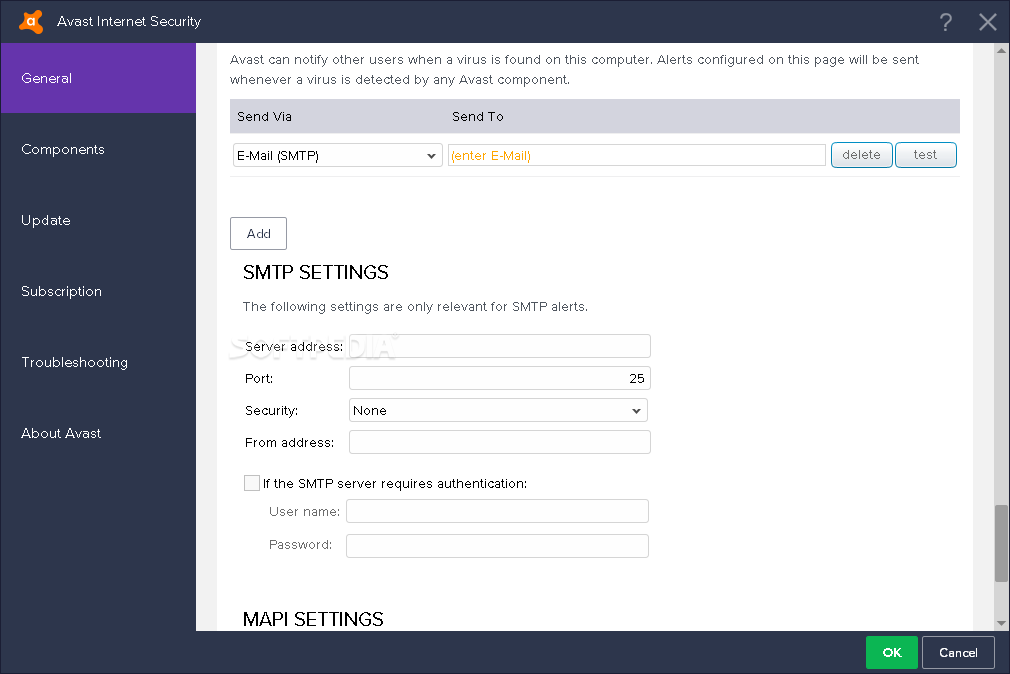The height and width of the screenshot is (674, 1010).
Task: Click the User name field
Action: click(497, 511)
